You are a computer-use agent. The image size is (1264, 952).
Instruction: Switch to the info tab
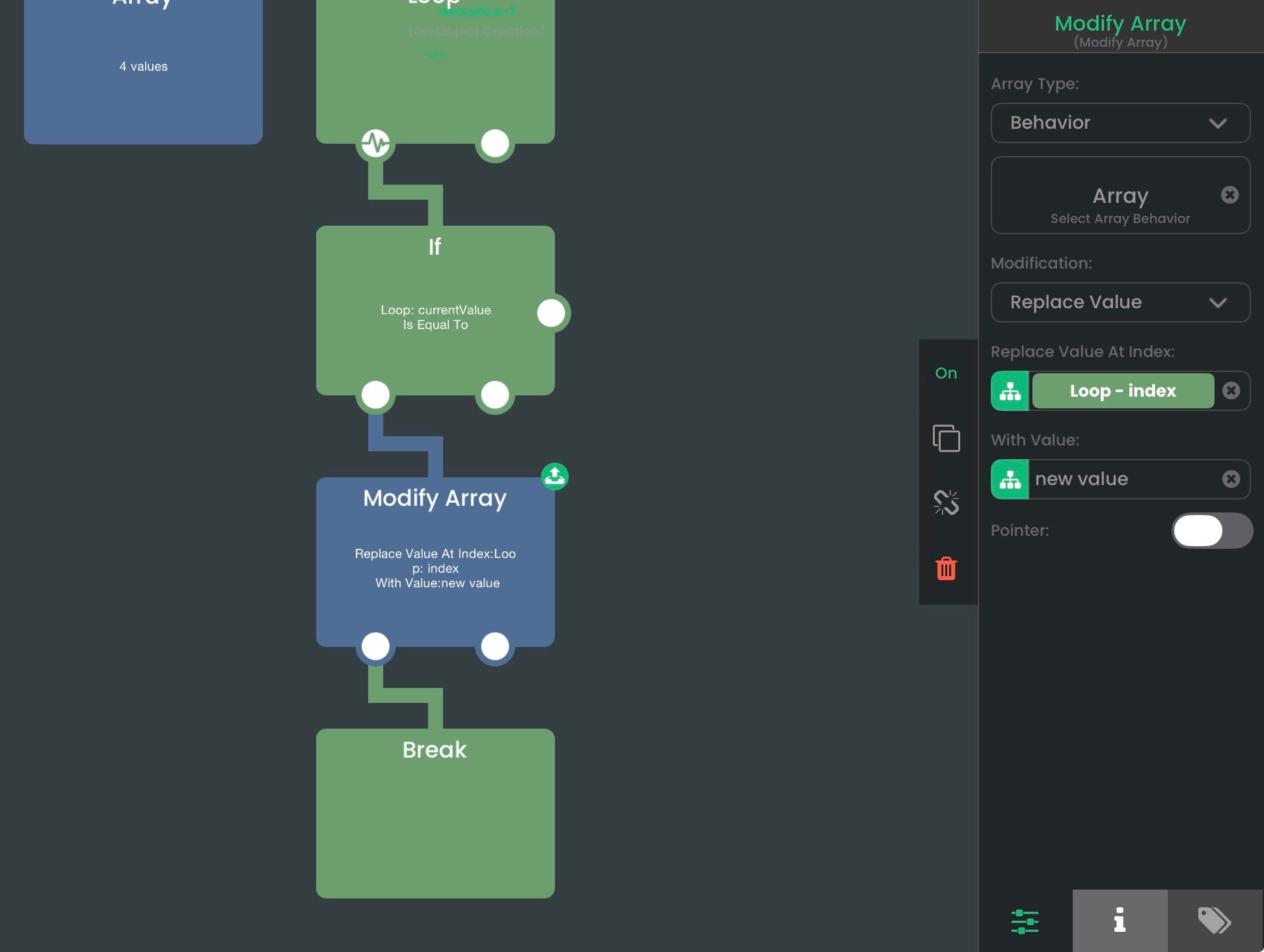click(x=1120, y=921)
